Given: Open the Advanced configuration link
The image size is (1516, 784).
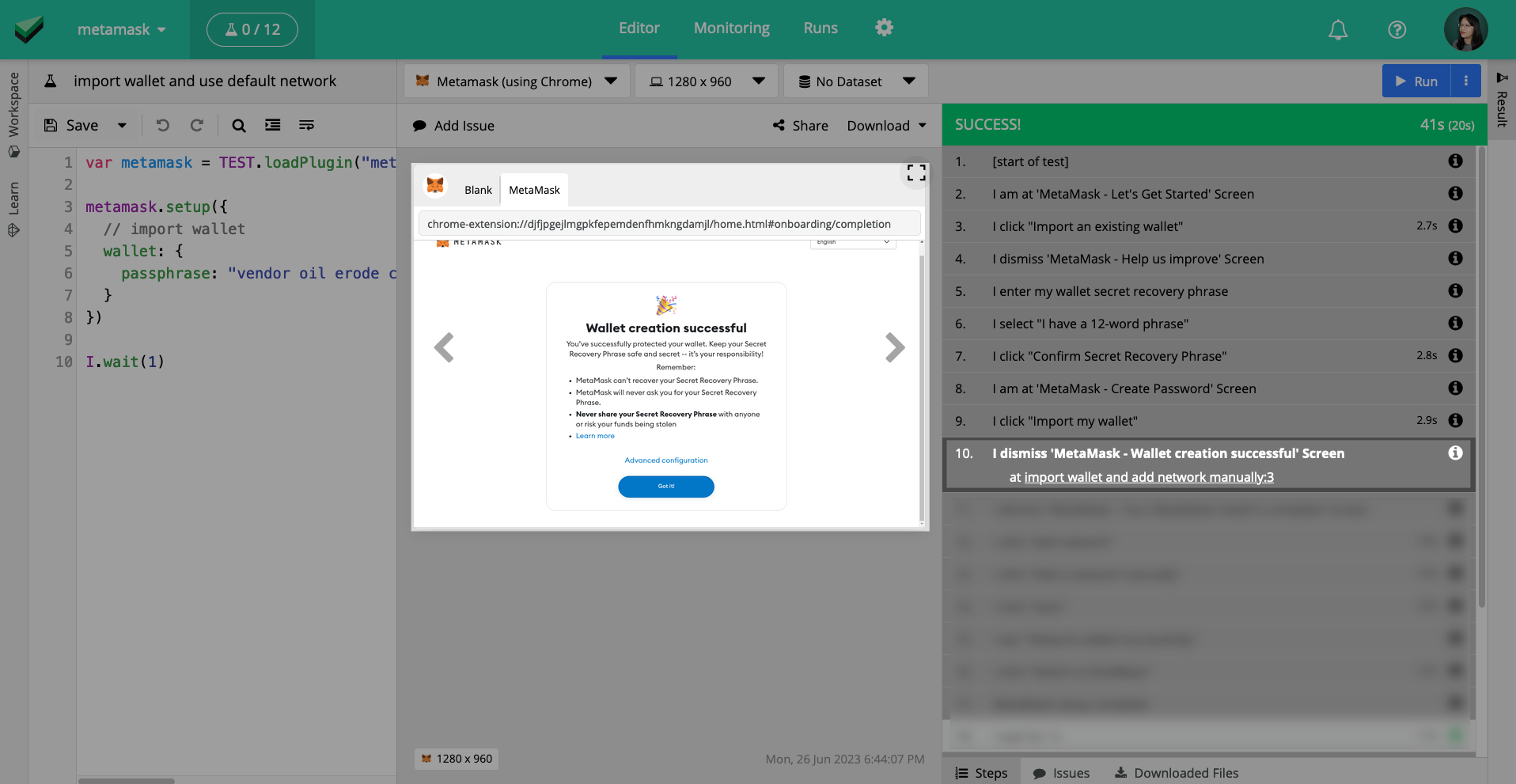Looking at the screenshot, I should (666, 460).
